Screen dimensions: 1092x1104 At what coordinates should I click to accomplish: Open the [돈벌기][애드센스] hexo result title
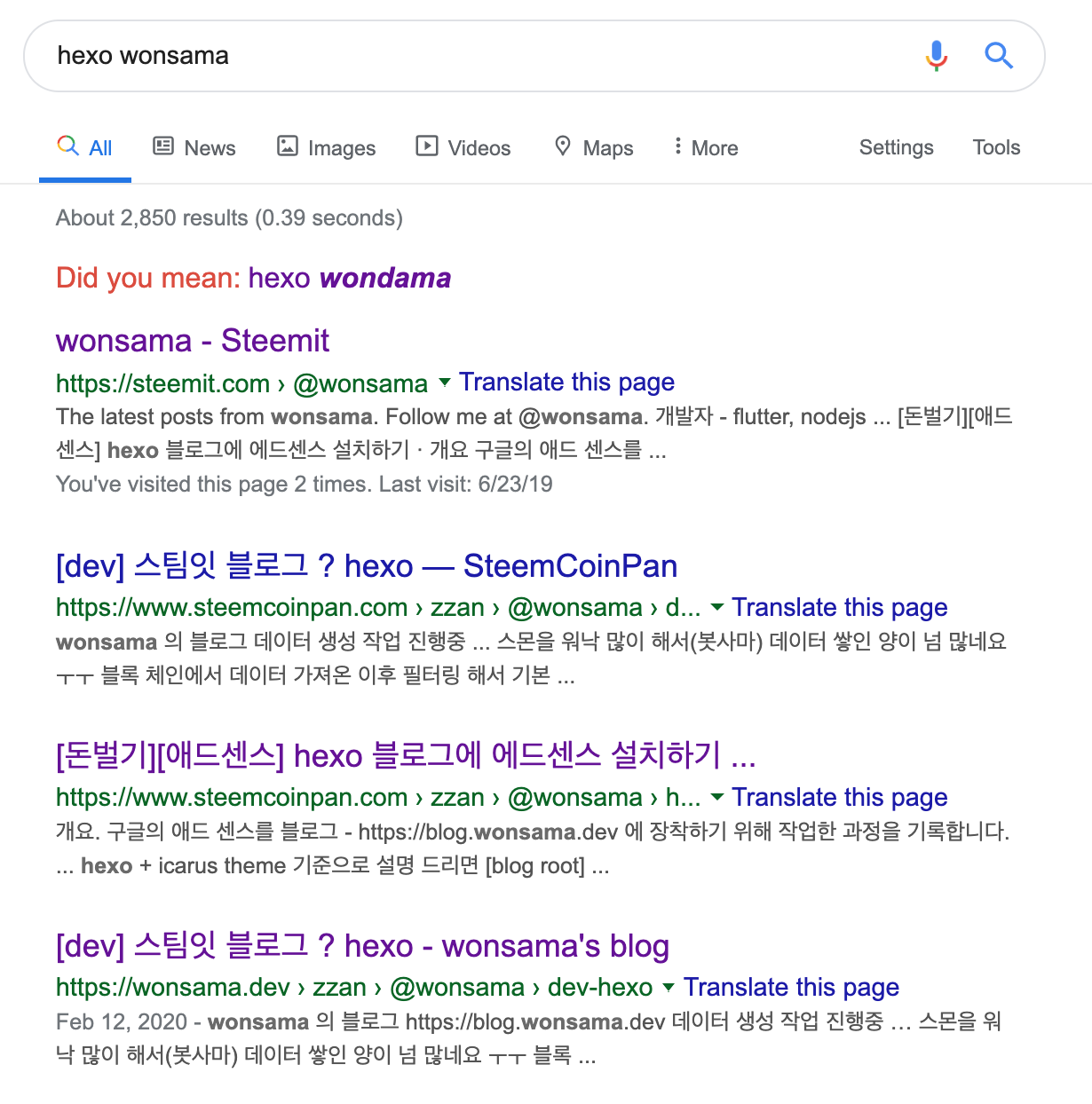[x=406, y=756]
